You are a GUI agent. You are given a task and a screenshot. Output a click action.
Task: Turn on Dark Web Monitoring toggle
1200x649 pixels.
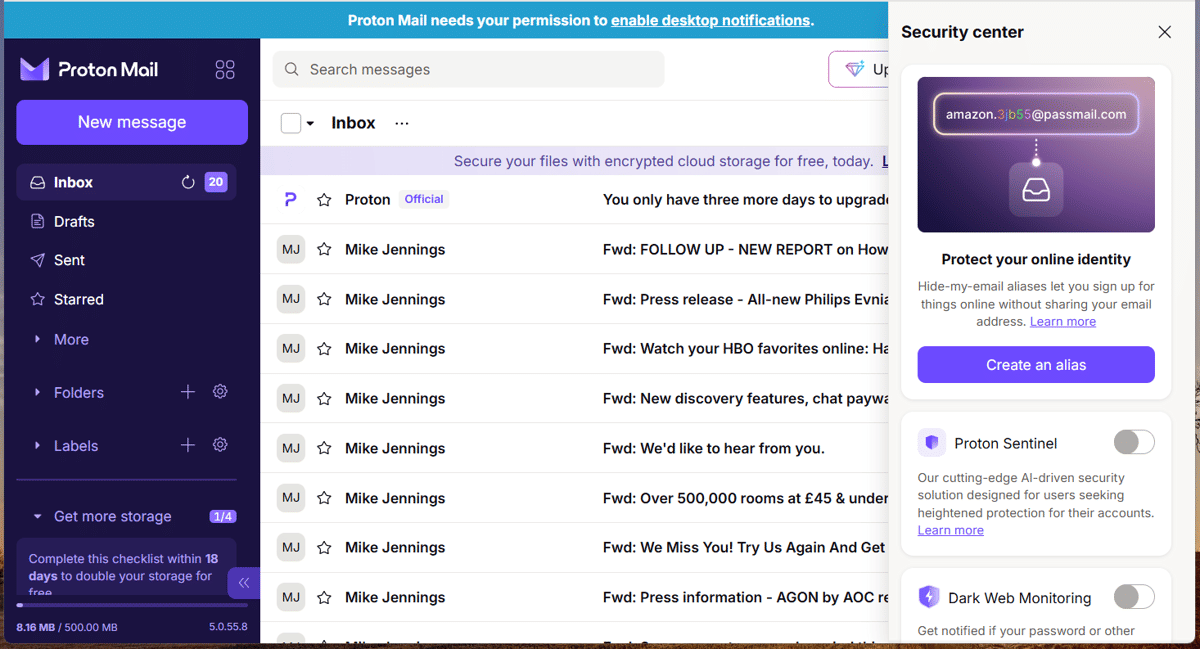pyautogui.click(x=1134, y=597)
